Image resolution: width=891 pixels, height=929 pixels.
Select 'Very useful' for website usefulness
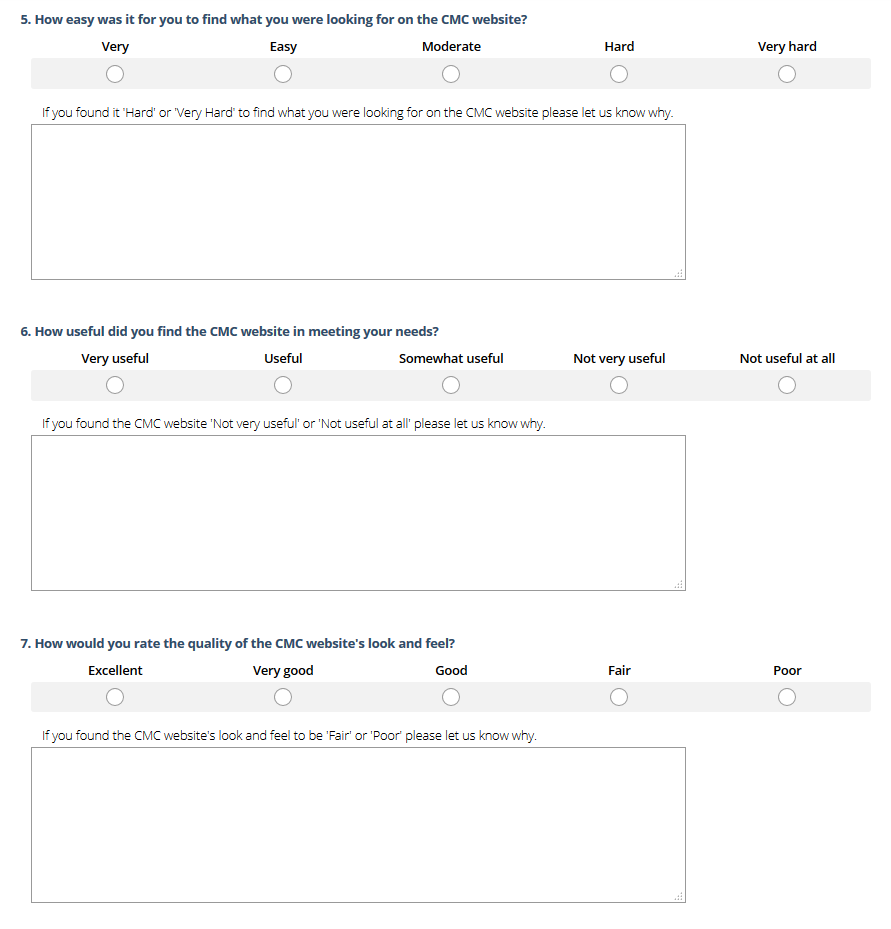pos(115,386)
